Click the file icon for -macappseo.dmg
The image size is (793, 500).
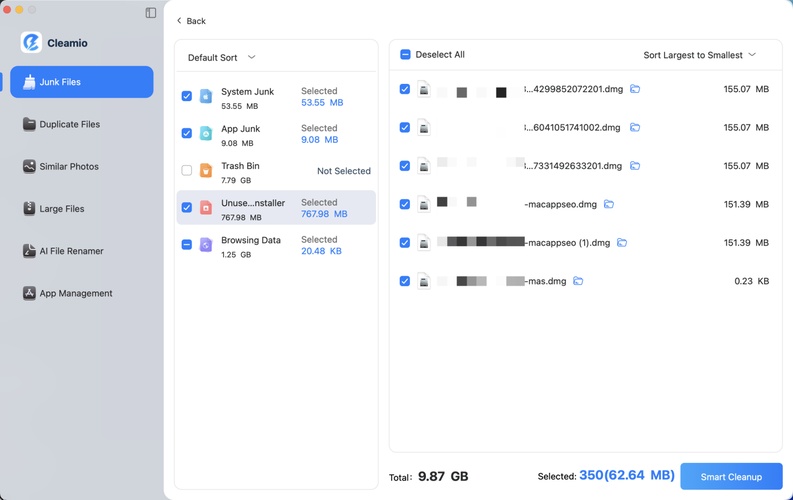(x=424, y=204)
